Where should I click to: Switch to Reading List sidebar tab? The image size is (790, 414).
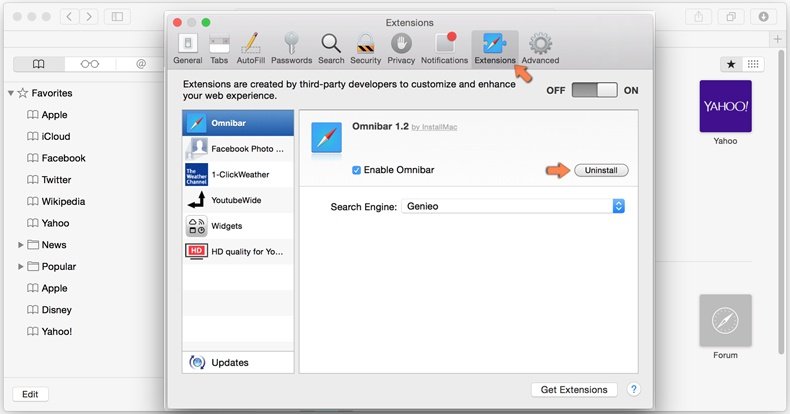(90, 64)
